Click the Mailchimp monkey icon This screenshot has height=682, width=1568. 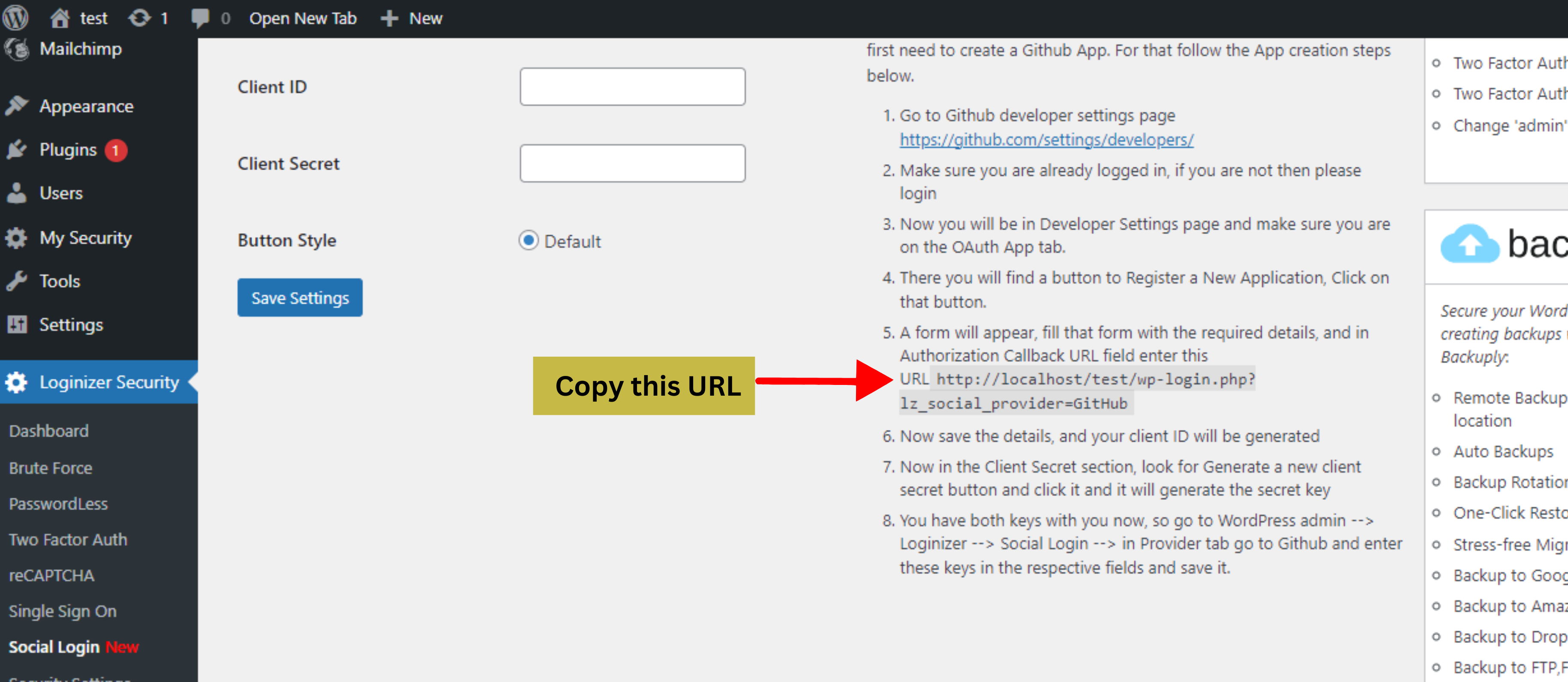coord(17,49)
